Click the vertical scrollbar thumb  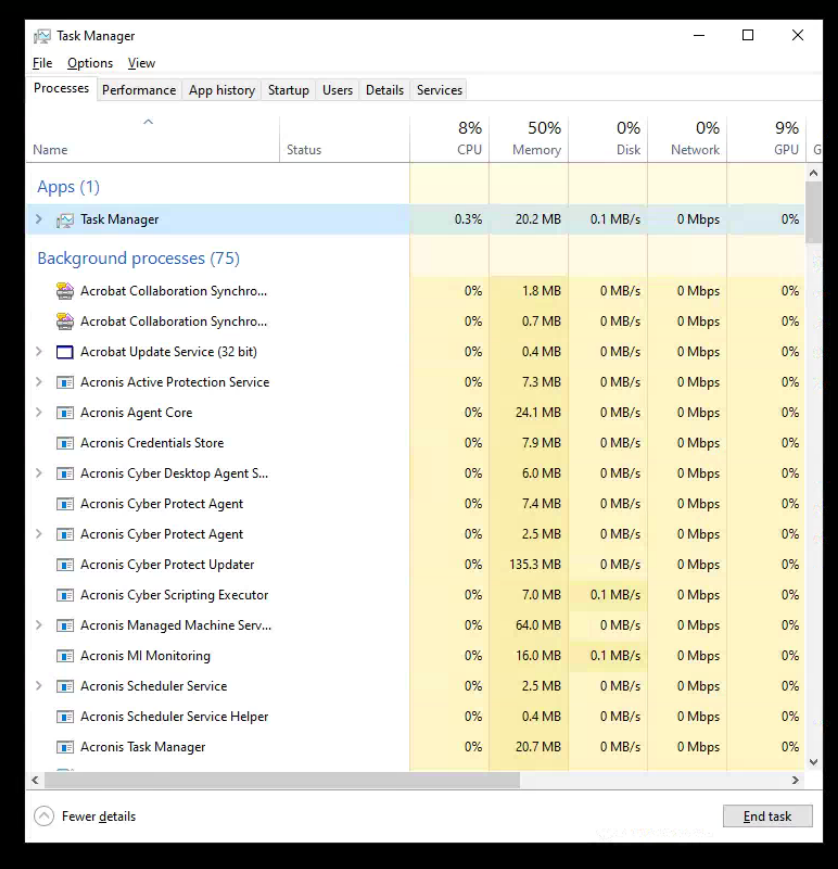click(x=814, y=212)
